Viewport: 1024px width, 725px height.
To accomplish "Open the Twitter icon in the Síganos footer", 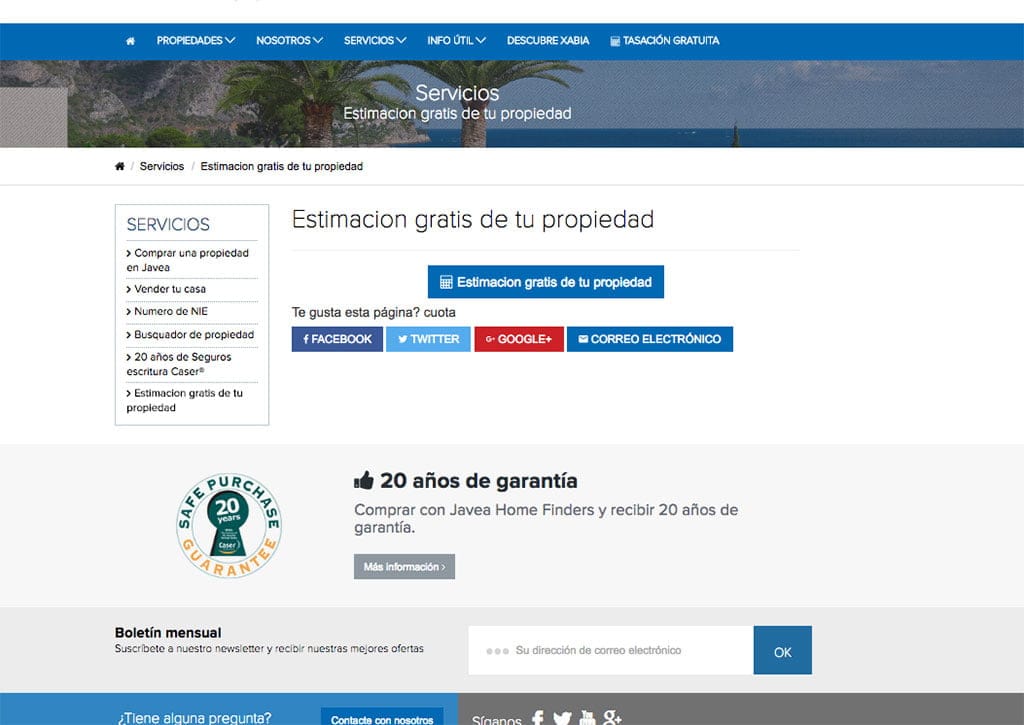I will point(562,718).
